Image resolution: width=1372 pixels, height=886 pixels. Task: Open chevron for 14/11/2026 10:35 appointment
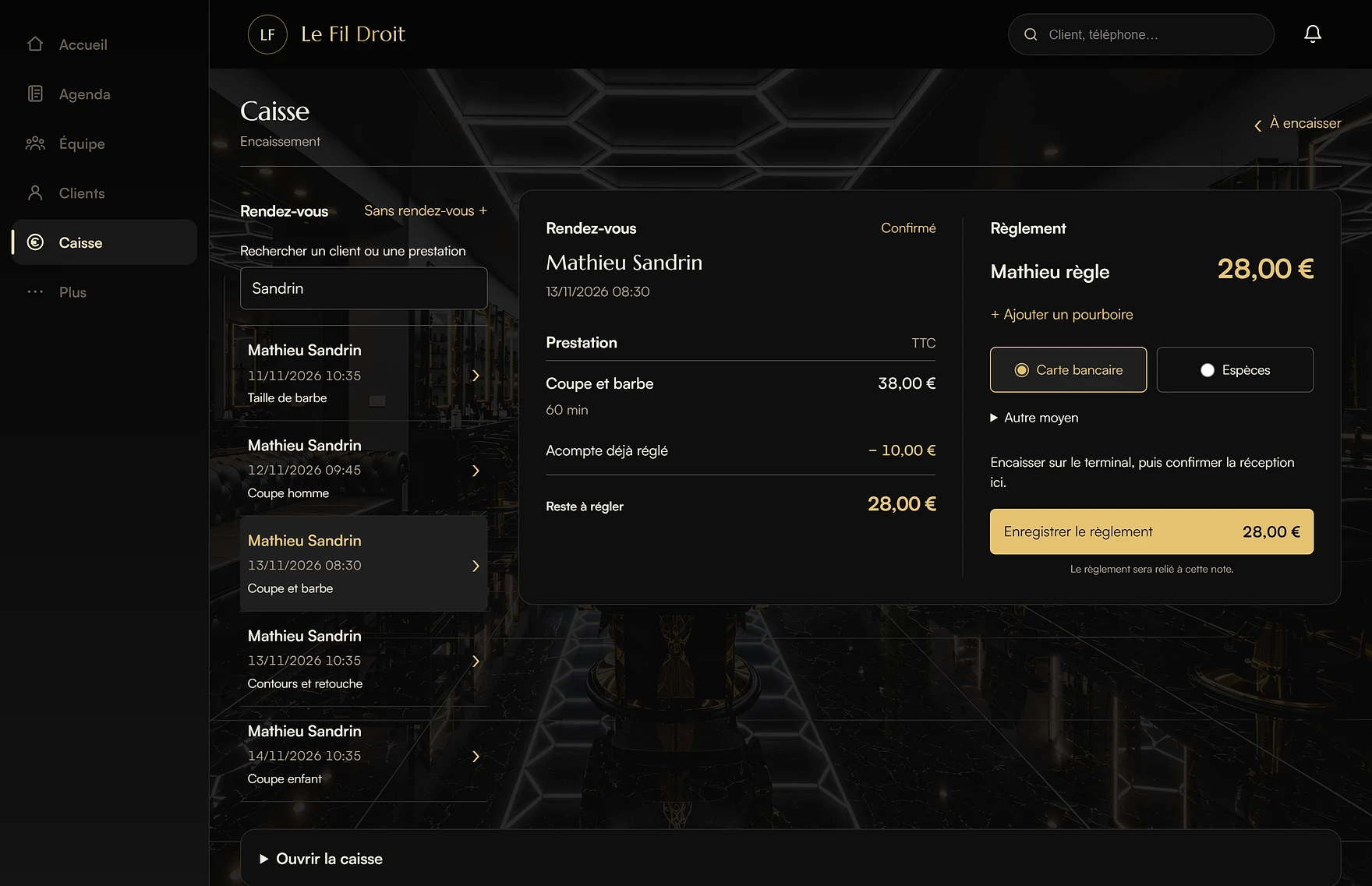[x=476, y=756]
